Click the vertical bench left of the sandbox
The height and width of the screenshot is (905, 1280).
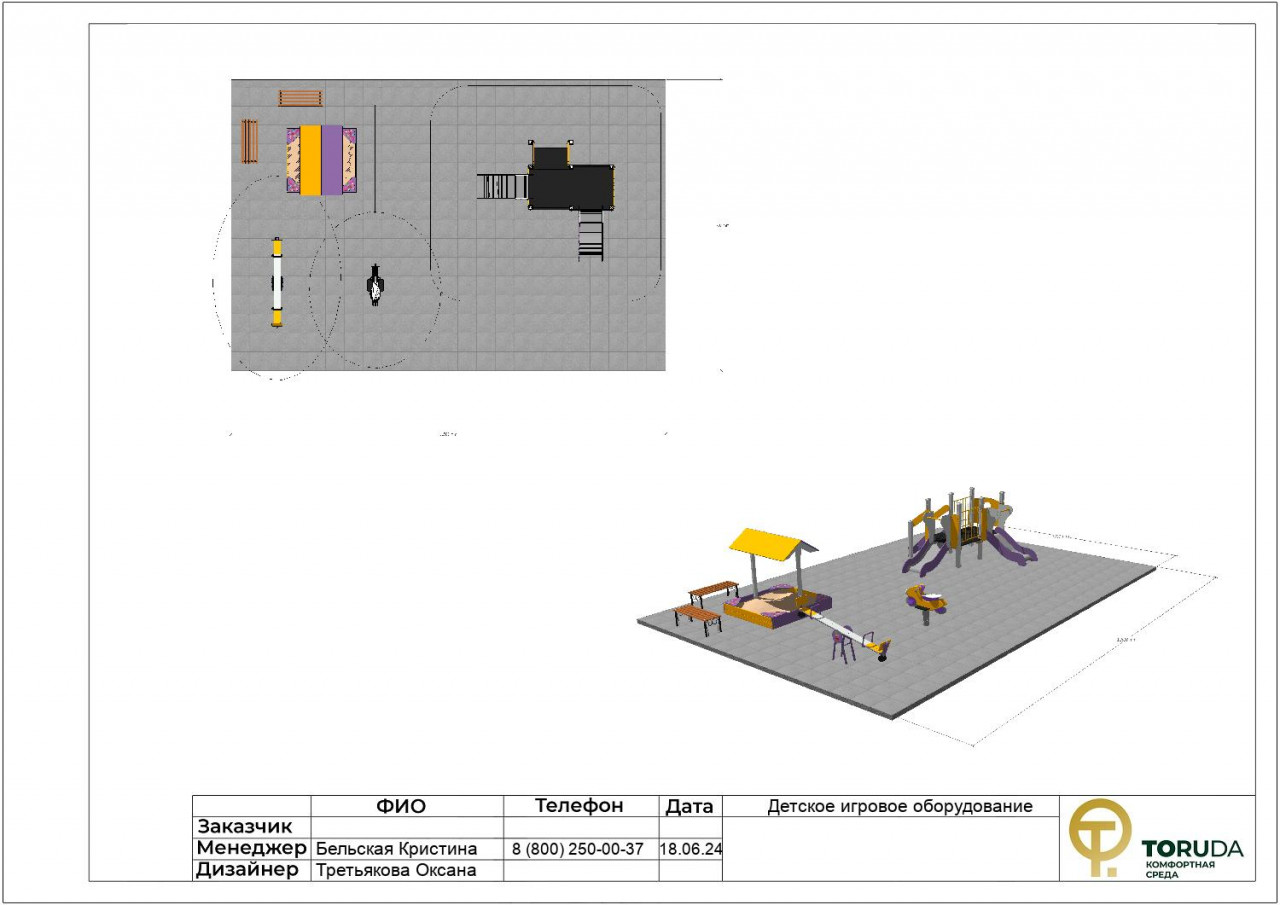point(249,141)
